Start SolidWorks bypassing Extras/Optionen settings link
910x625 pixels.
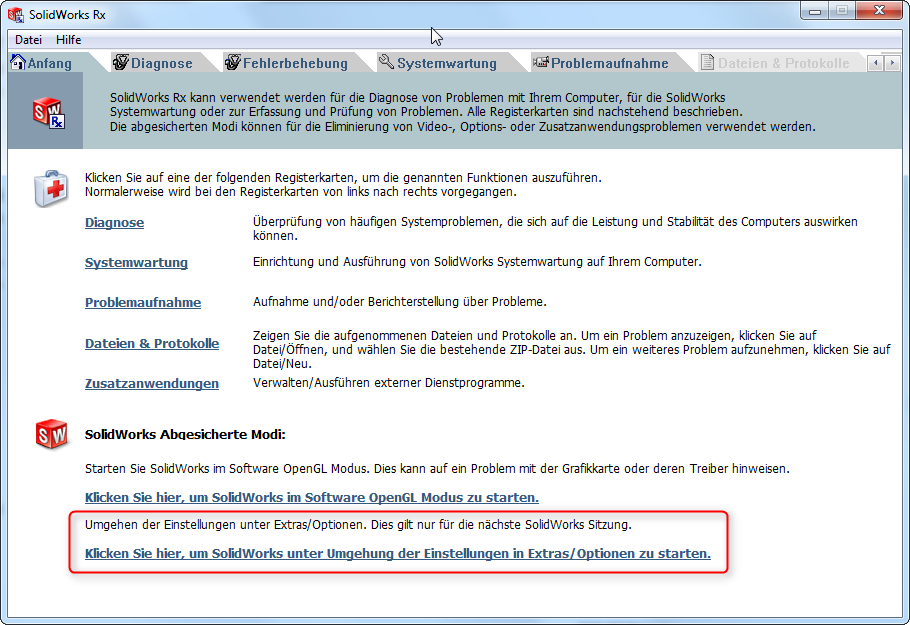click(x=398, y=554)
